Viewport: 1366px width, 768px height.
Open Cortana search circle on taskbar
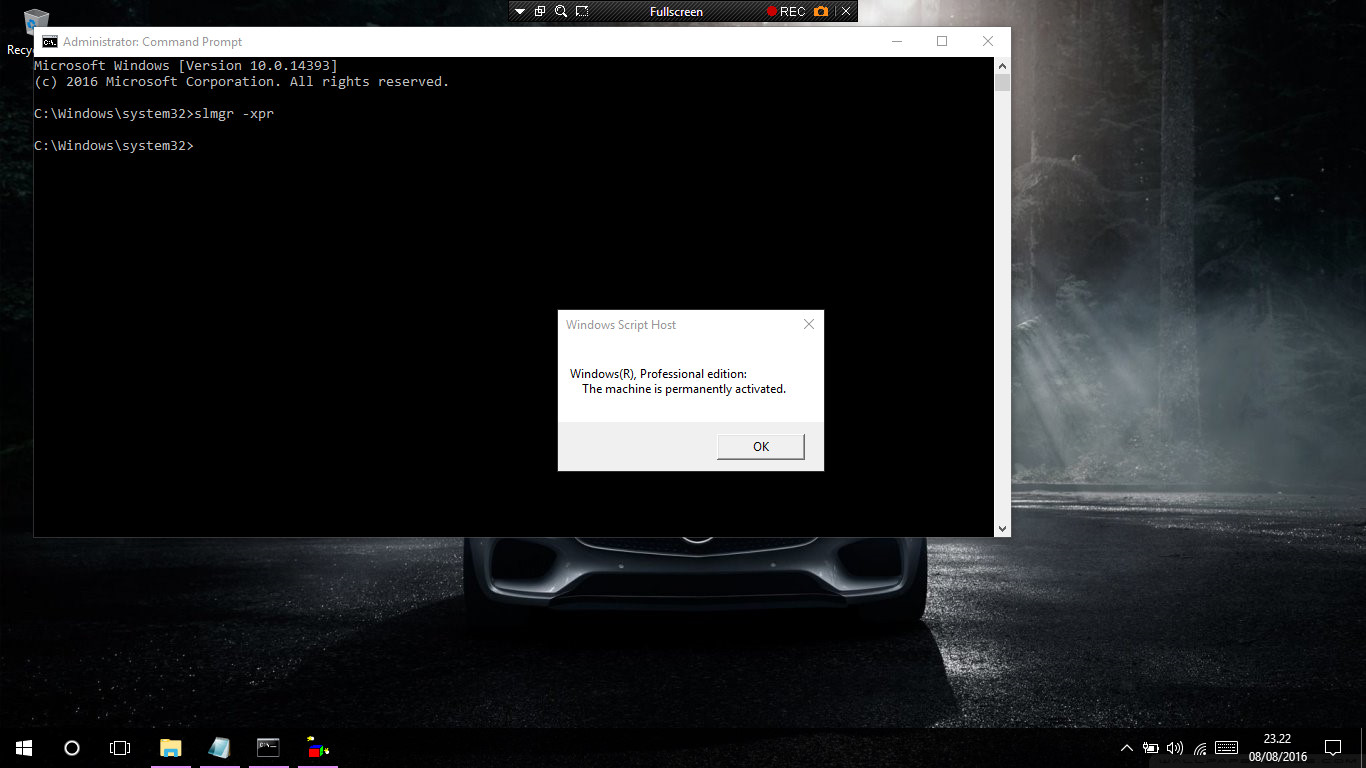tap(72, 747)
